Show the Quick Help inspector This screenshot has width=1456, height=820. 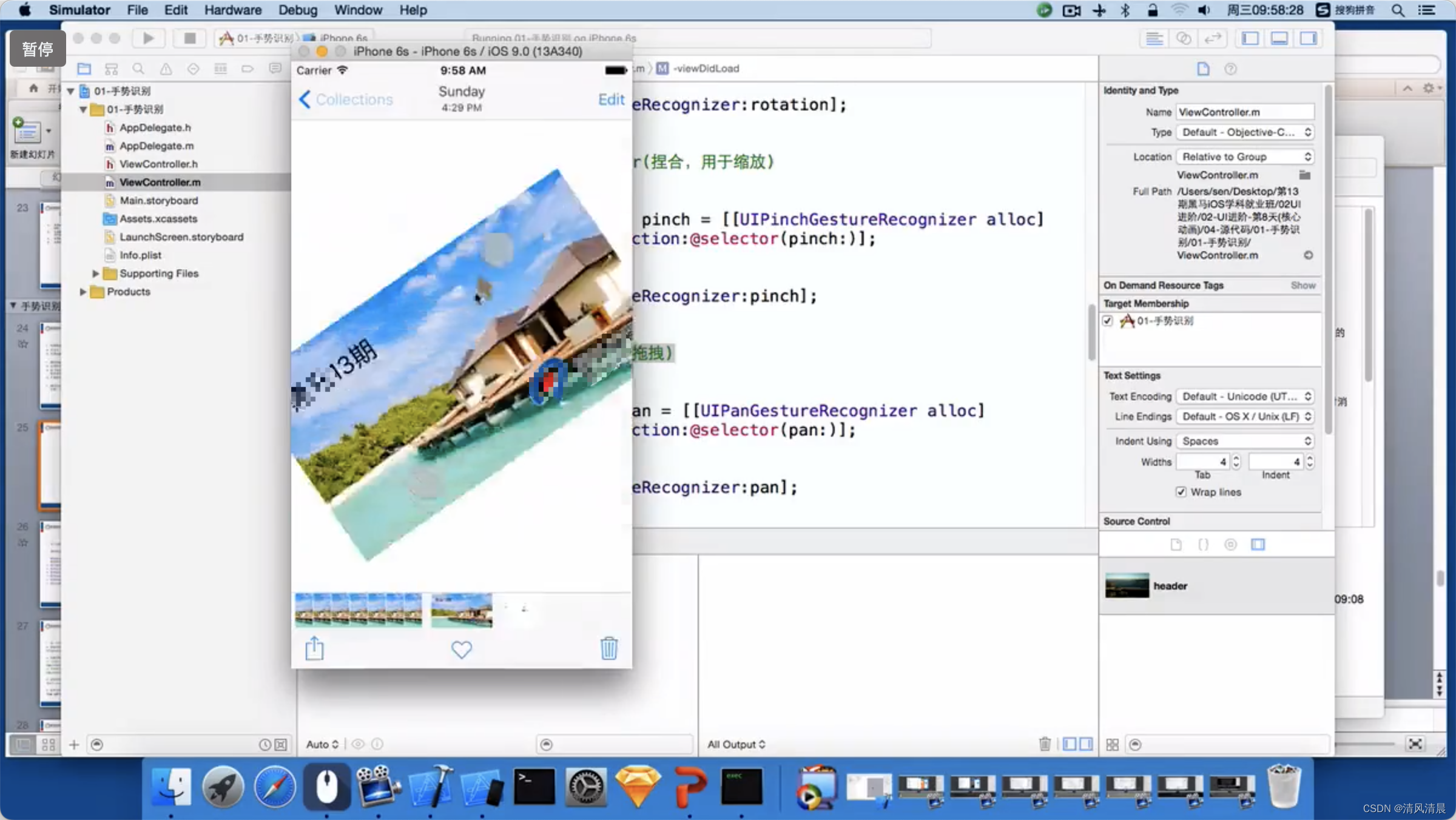pos(1230,69)
